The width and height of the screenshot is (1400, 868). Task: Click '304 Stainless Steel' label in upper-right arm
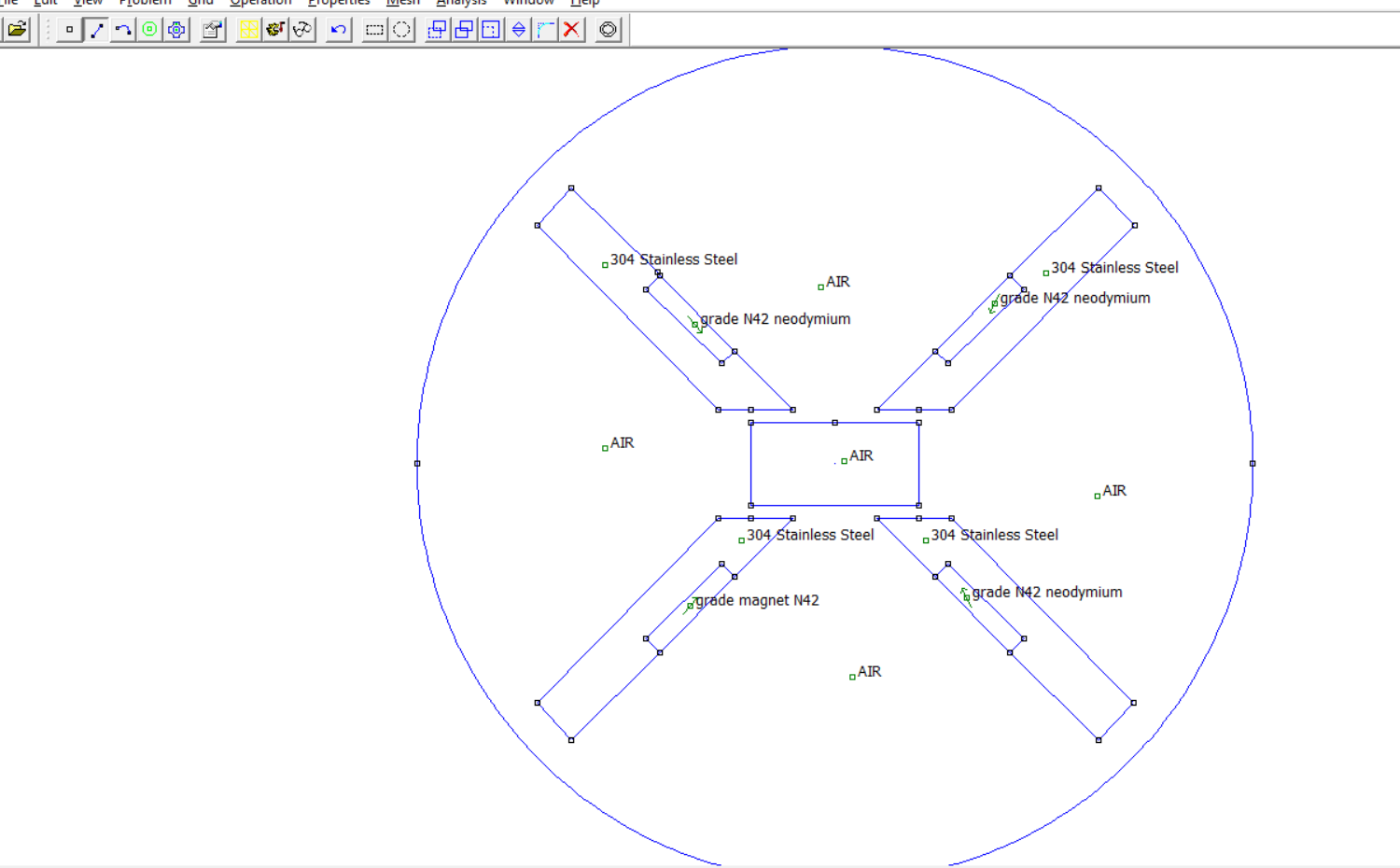pyautogui.click(x=1114, y=268)
